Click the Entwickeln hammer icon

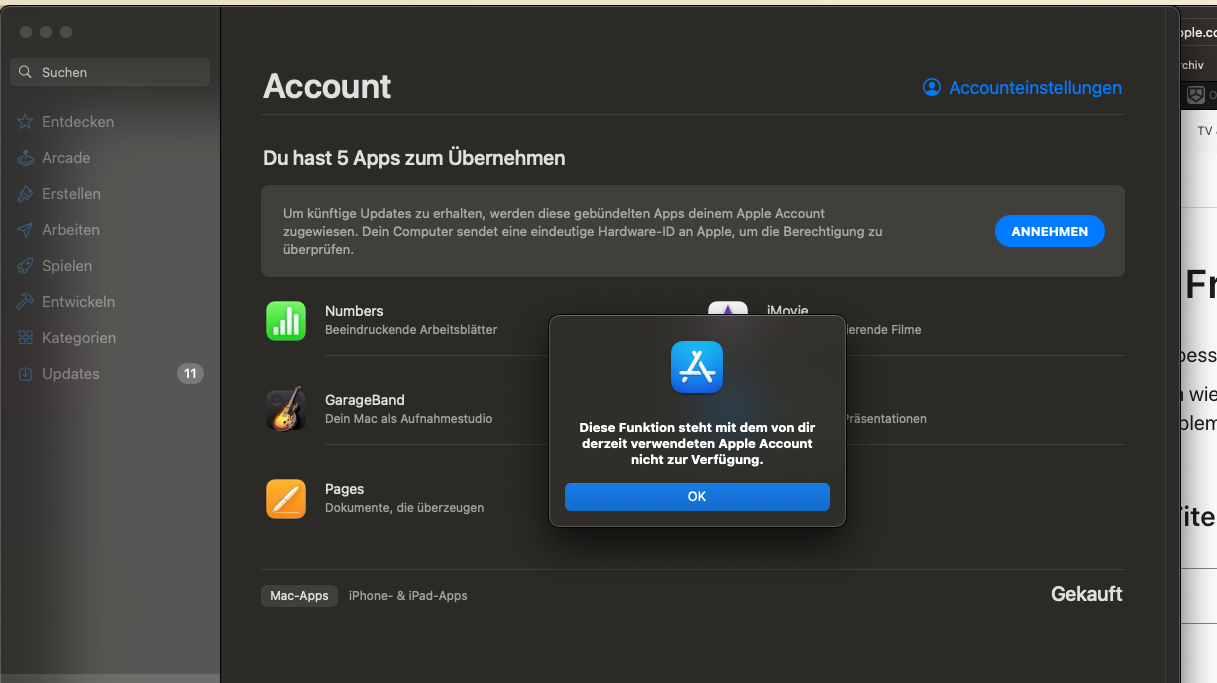[x=25, y=302]
